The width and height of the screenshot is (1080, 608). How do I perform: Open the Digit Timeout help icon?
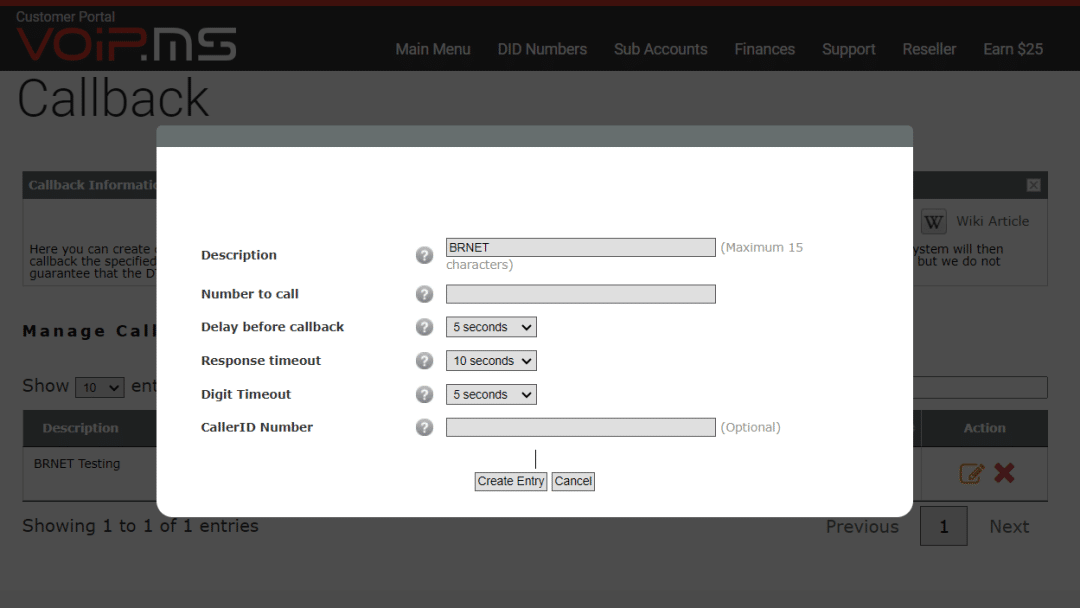tap(424, 394)
